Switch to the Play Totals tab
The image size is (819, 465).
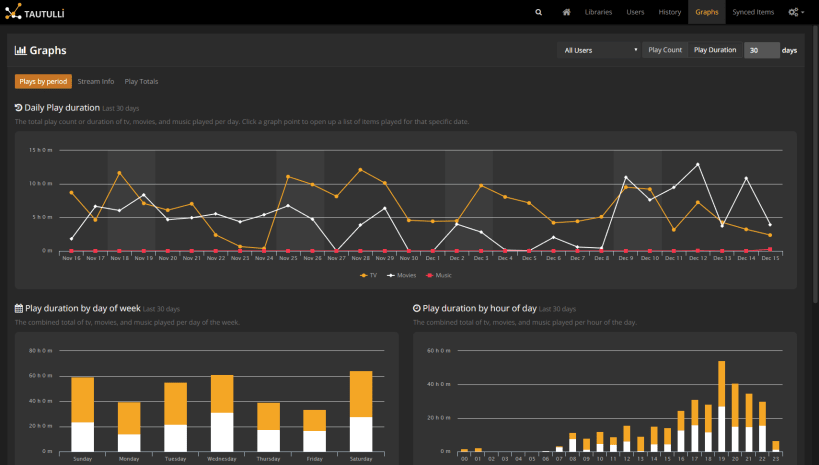click(x=141, y=82)
